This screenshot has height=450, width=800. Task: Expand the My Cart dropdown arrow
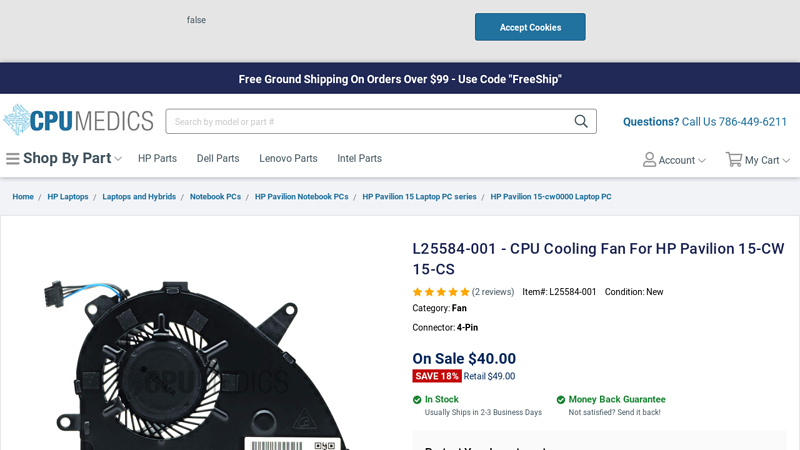pos(786,161)
